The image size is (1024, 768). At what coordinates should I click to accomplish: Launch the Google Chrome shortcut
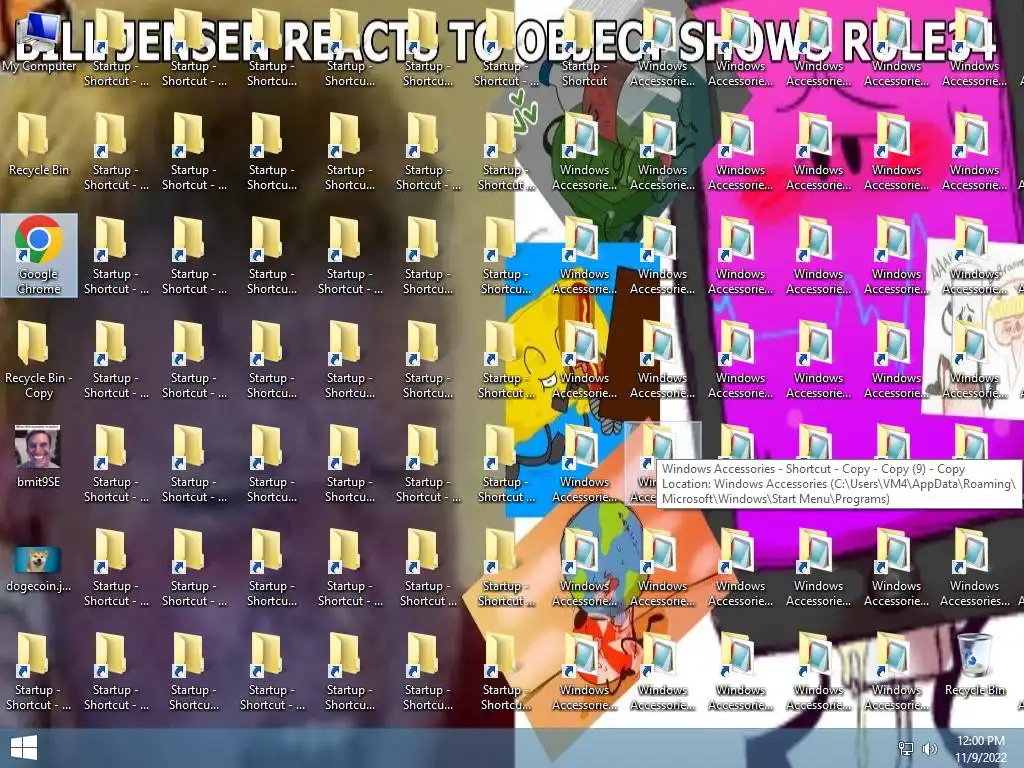(x=39, y=255)
